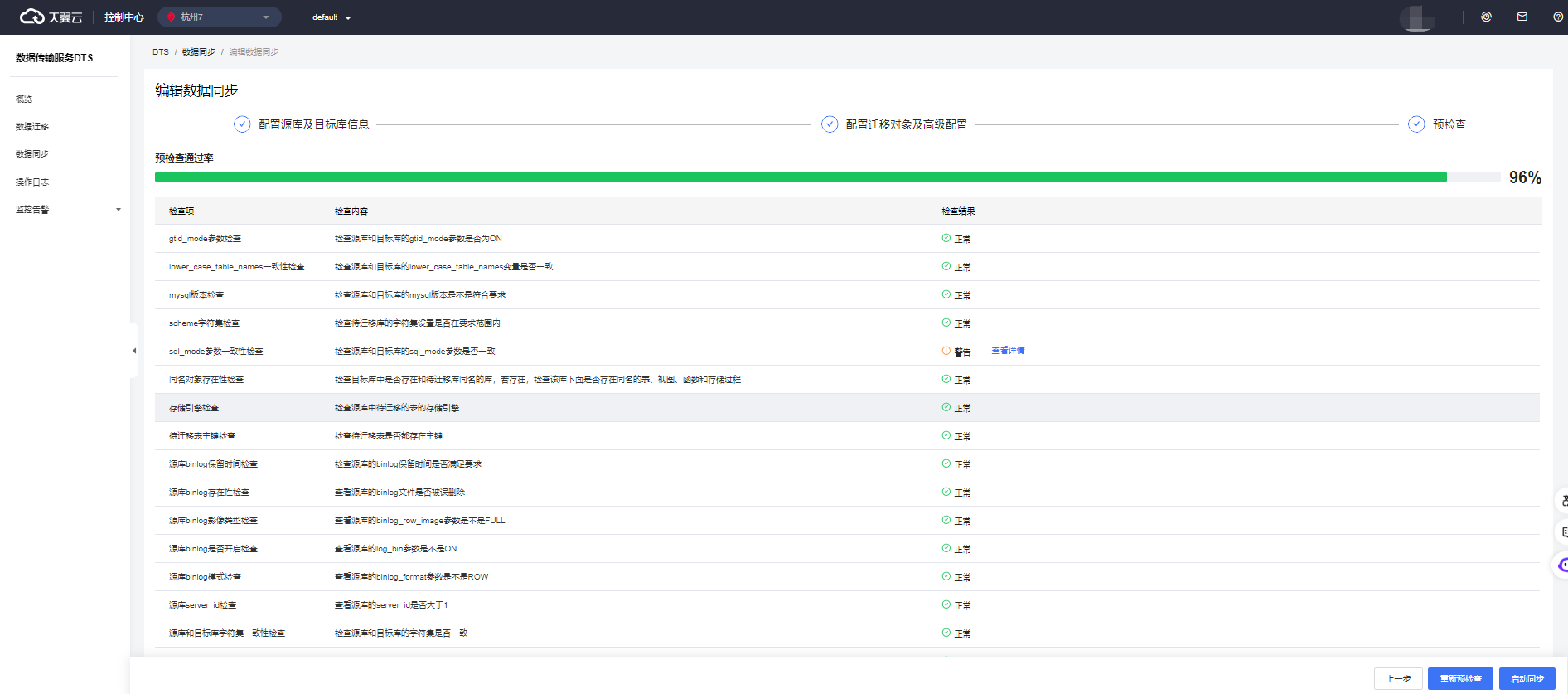Viewport: 1568px width, 694px height.
Task: Click status icon of 源库binlog保留时间检查 row
Action: pyautogui.click(x=946, y=463)
